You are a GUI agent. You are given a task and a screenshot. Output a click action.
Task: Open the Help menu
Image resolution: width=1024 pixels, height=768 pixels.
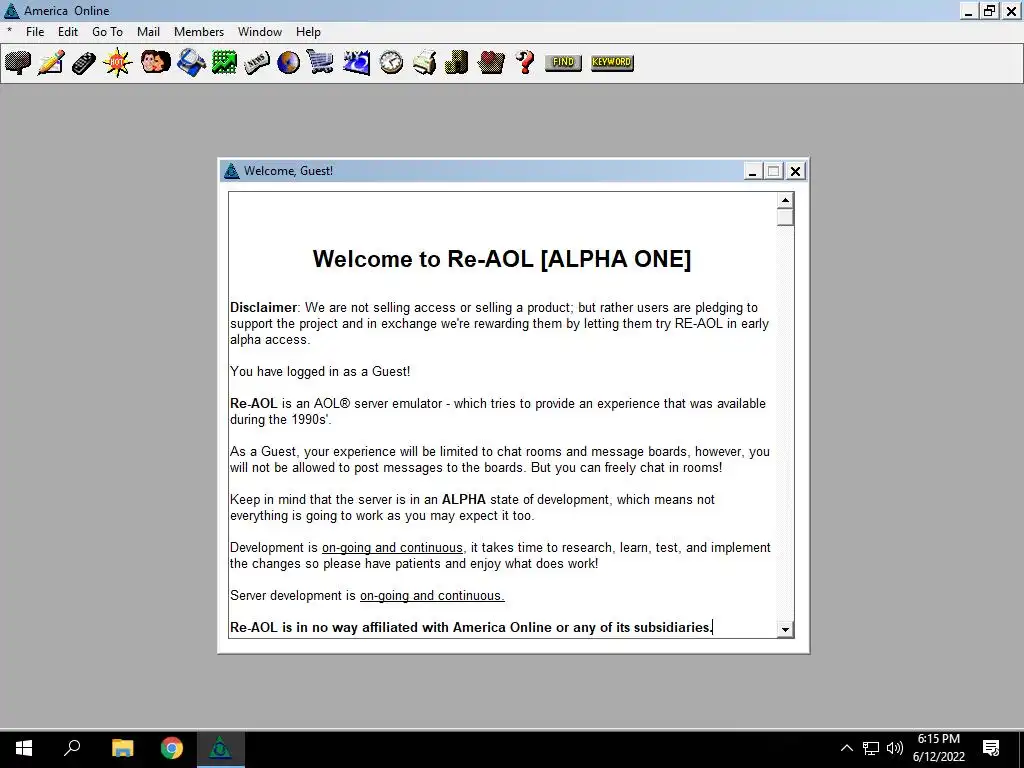tap(308, 32)
